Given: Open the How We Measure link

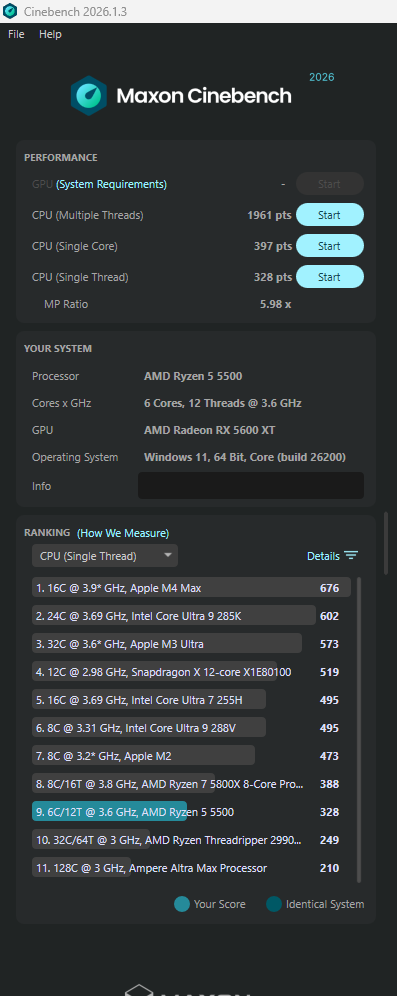Looking at the screenshot, I should pos(123,533).
